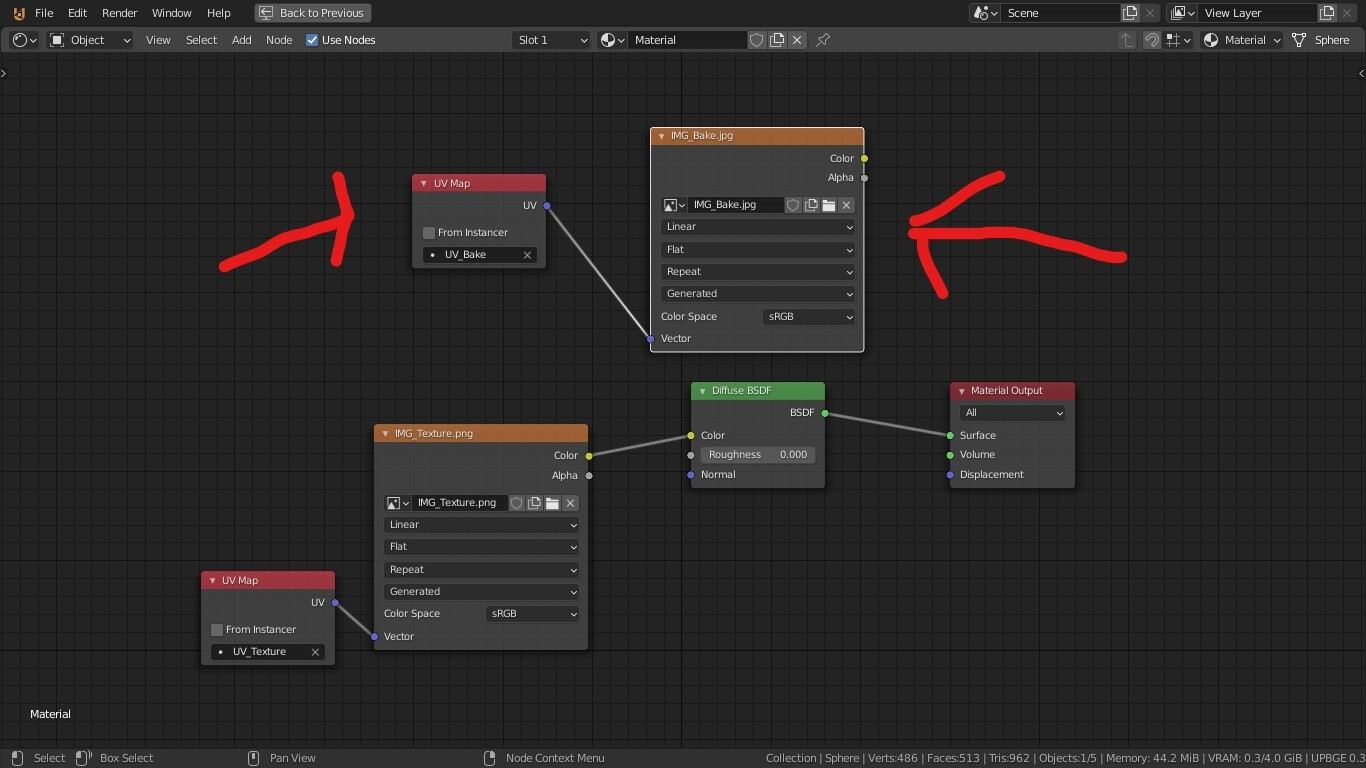Toggle fake user shield for IMG_Bake.jpg
This screenshot has height=768, width=1366.
click(x=793, y=205)
